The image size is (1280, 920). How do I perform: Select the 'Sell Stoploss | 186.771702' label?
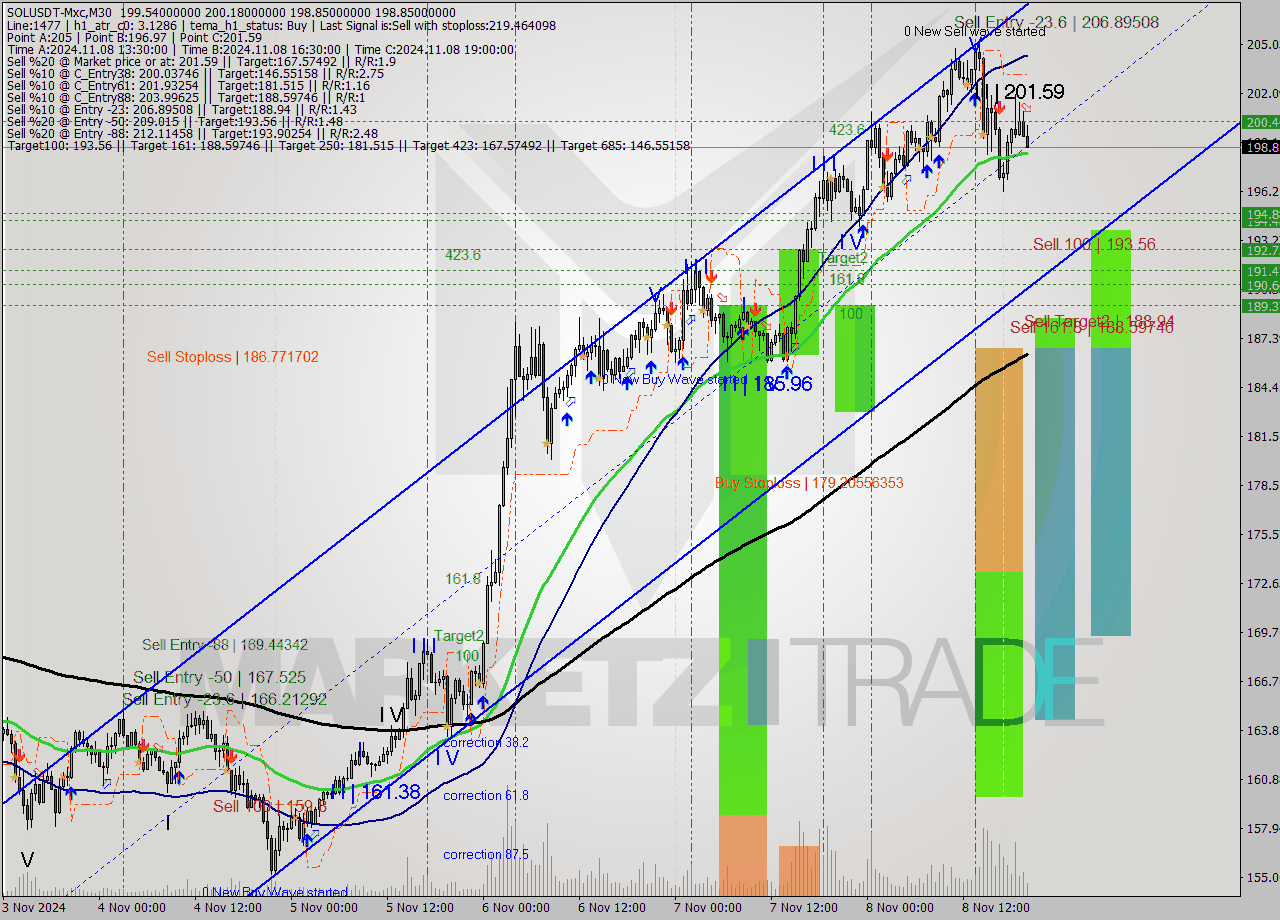pyautogui.click(x=232, y=356)
